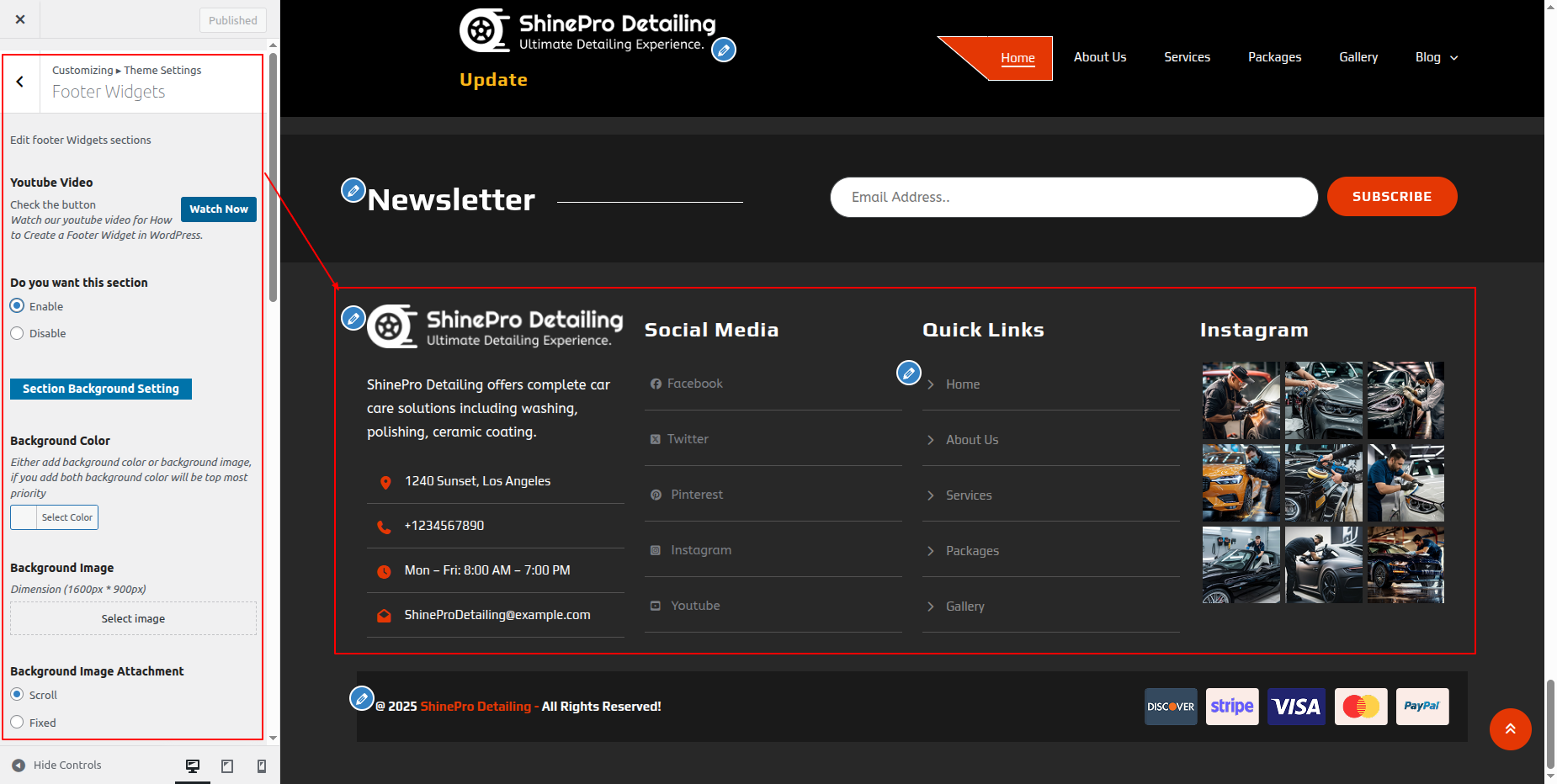Switch to mobile preview device icon
1557x784 pixels.
pyautogui.click(x=262, y=765)
